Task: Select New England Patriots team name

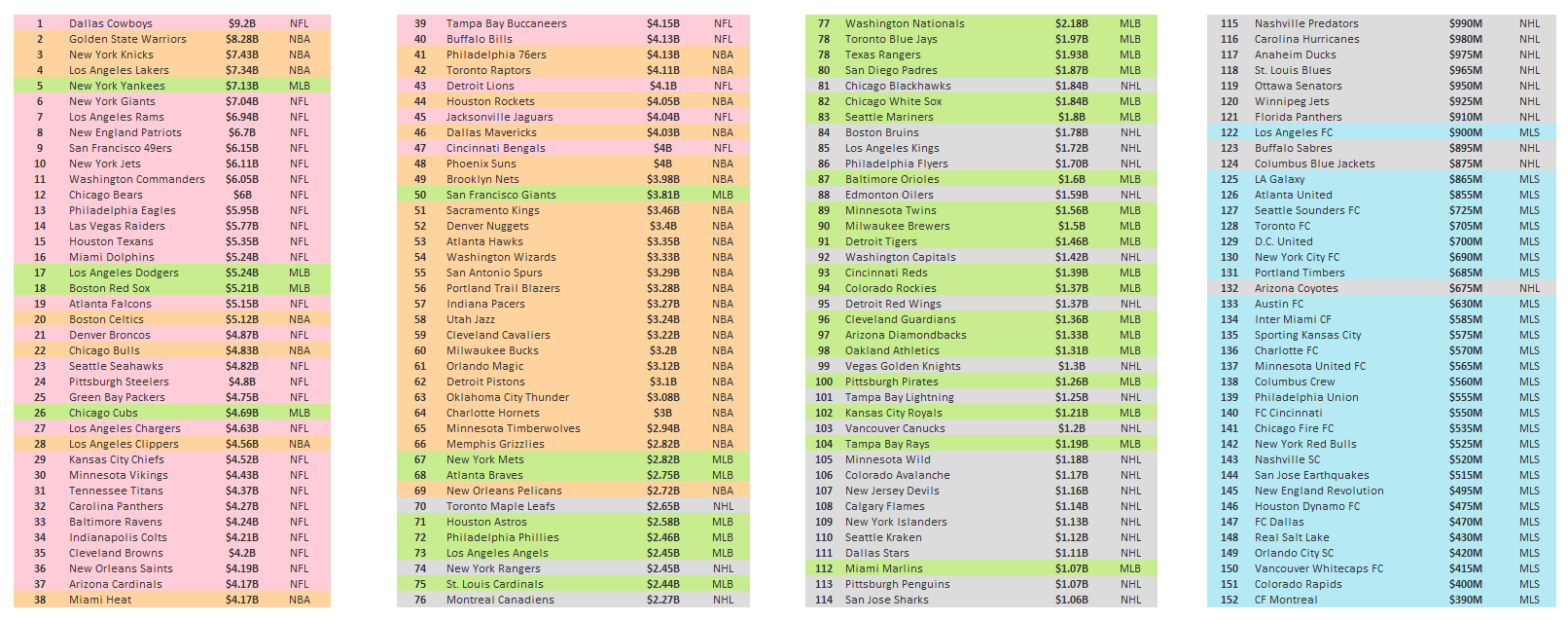Action: pos(125,132)
